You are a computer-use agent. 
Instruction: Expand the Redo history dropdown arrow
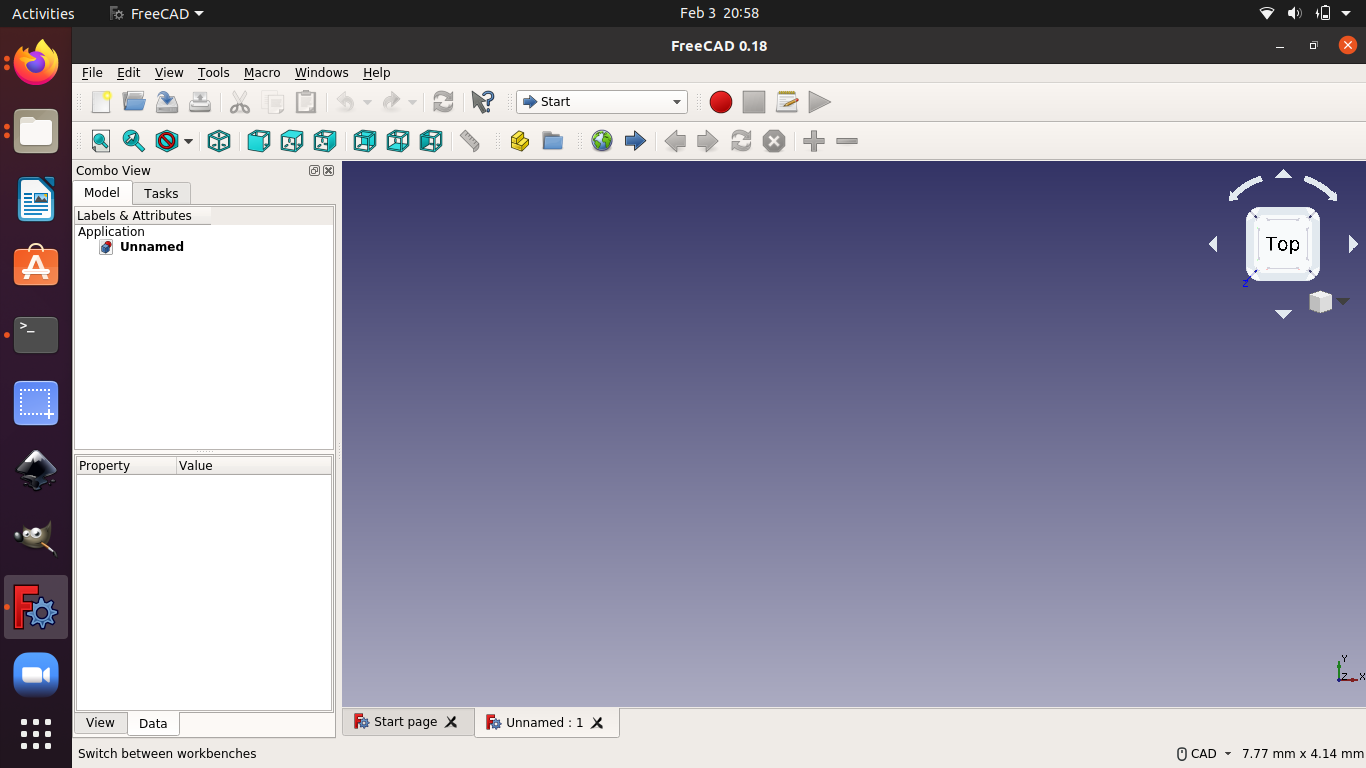(x=412, y=102)
